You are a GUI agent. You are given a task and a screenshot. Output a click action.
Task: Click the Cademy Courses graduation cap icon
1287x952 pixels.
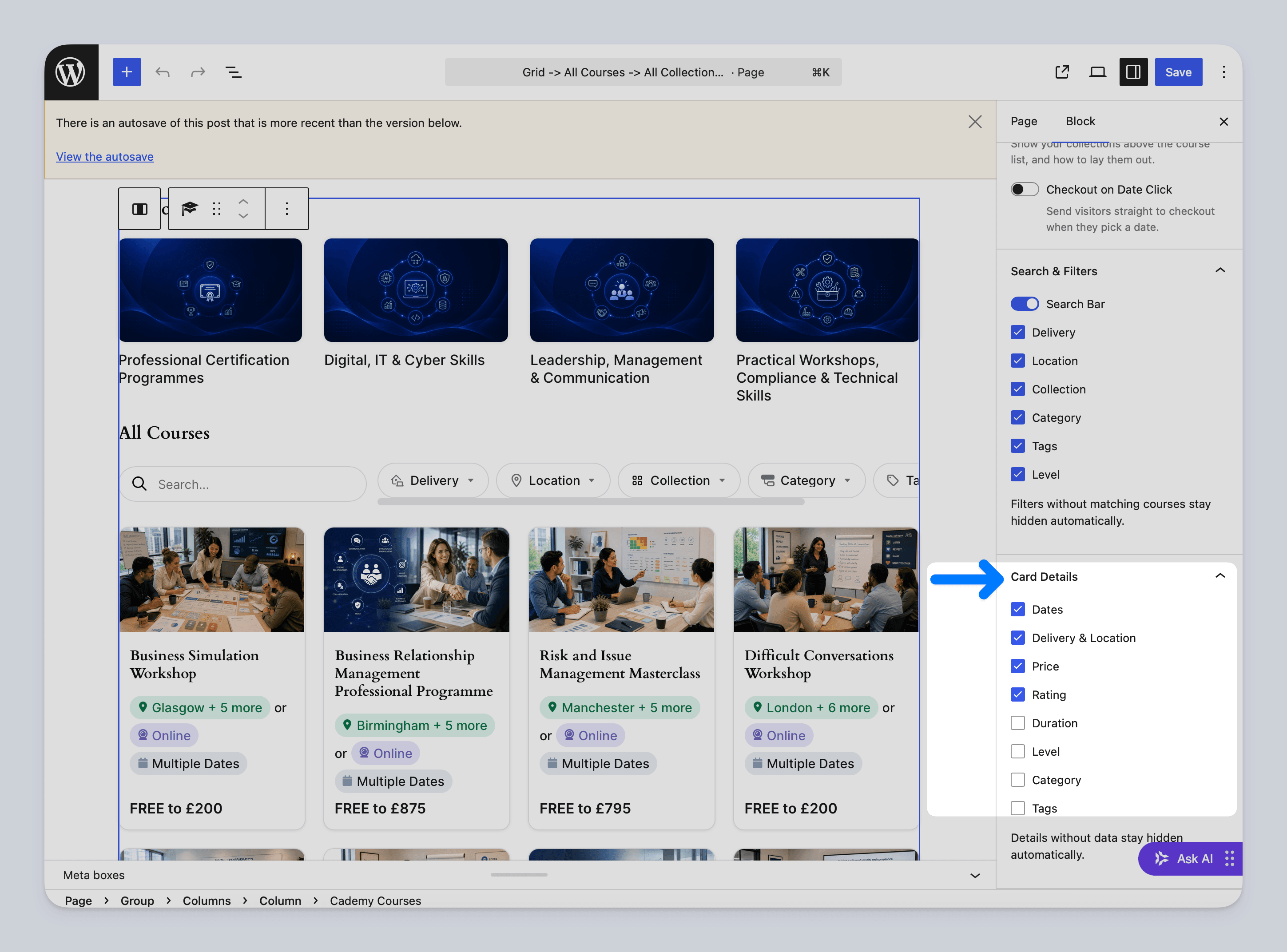pos(190,209)
